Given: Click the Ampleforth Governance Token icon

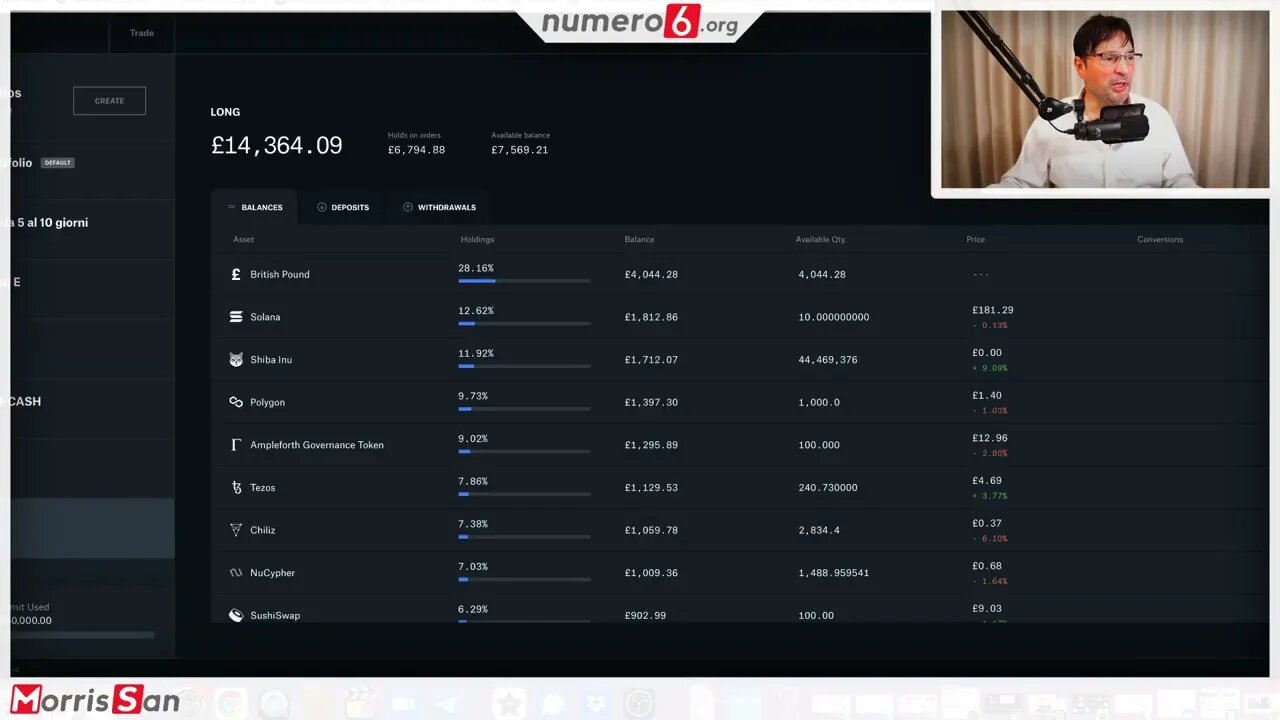Looking at the screenshot, I should 236,445.
